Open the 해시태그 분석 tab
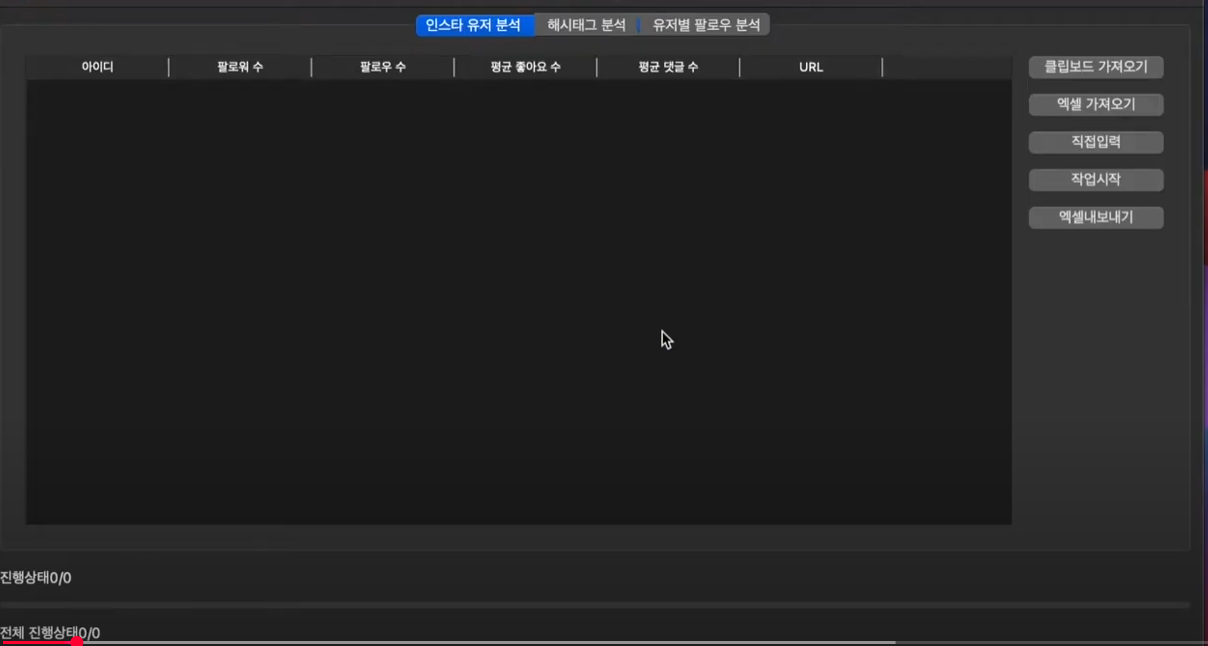This screenshot has width=1208, height=646. coord(586,25)
